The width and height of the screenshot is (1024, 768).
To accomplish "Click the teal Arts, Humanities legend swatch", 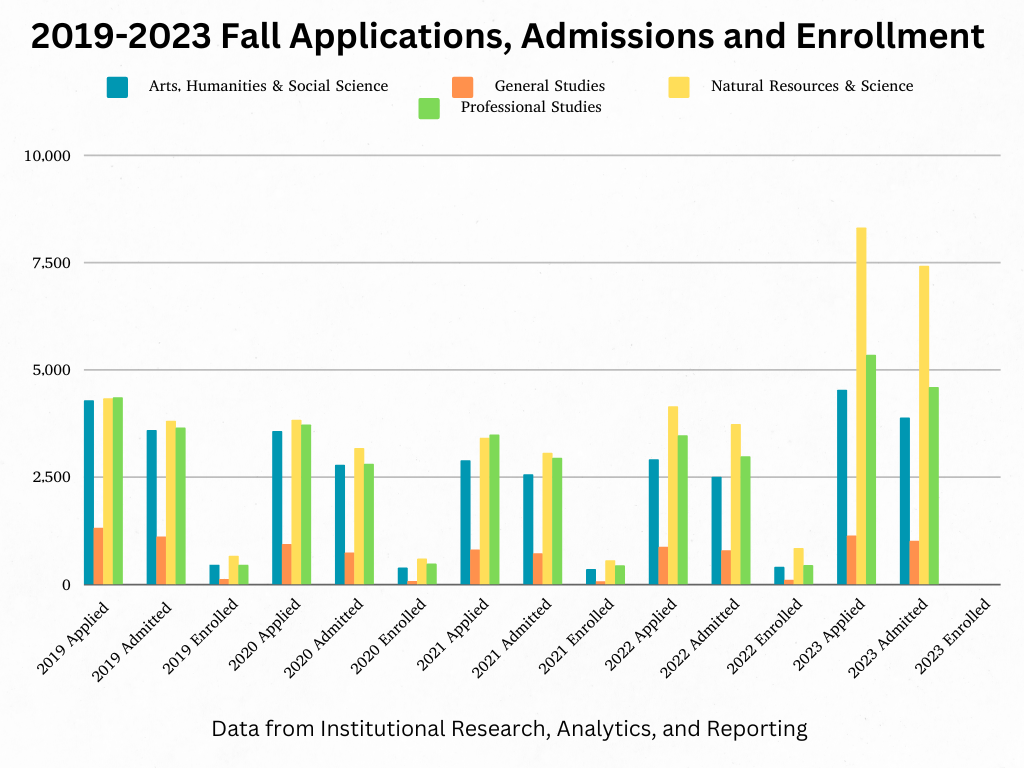I will pos(117,87).
